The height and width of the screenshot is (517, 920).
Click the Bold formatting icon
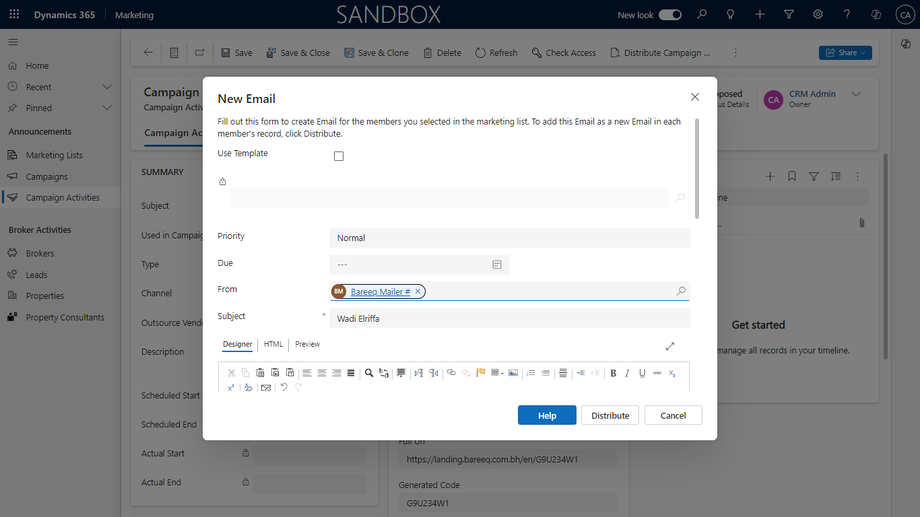coord(613,373)
